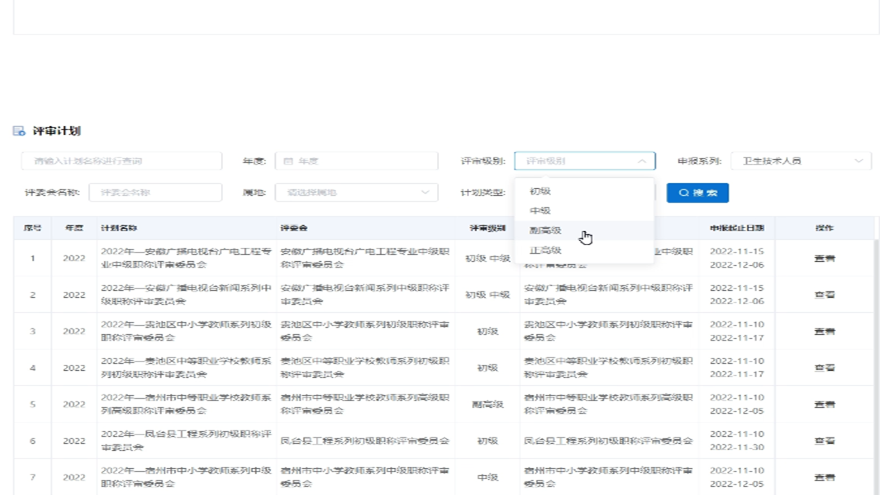Image resolution: width=880 pixels, height=495 pixels.
Task: Click 查看 link for row 1
Action: click(x=824, y=258)
